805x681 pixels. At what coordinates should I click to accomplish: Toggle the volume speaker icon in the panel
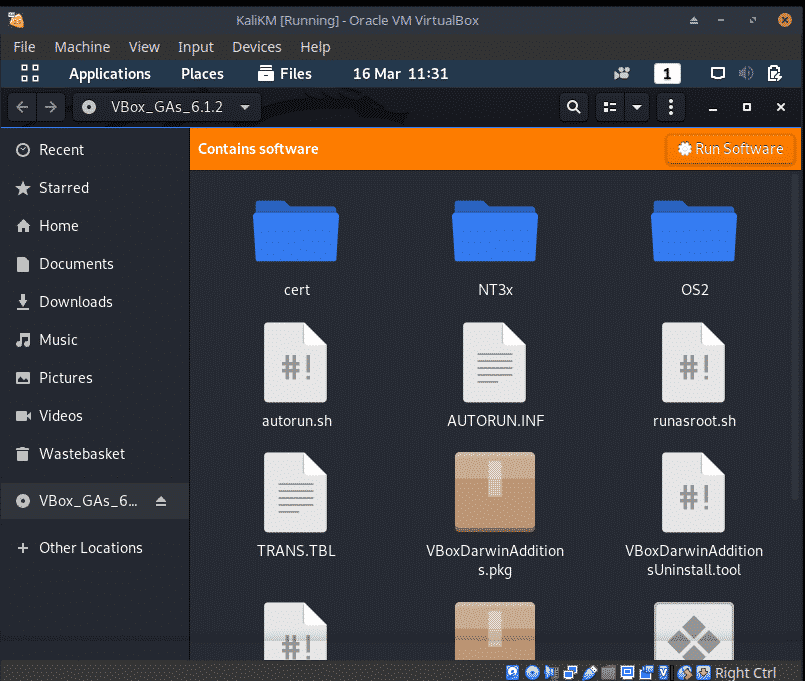click(x=745, y=73)
